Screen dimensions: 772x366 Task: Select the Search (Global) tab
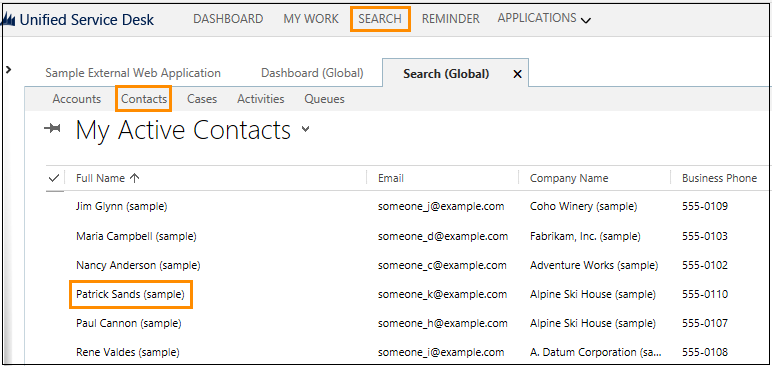[x=446, y=74]
